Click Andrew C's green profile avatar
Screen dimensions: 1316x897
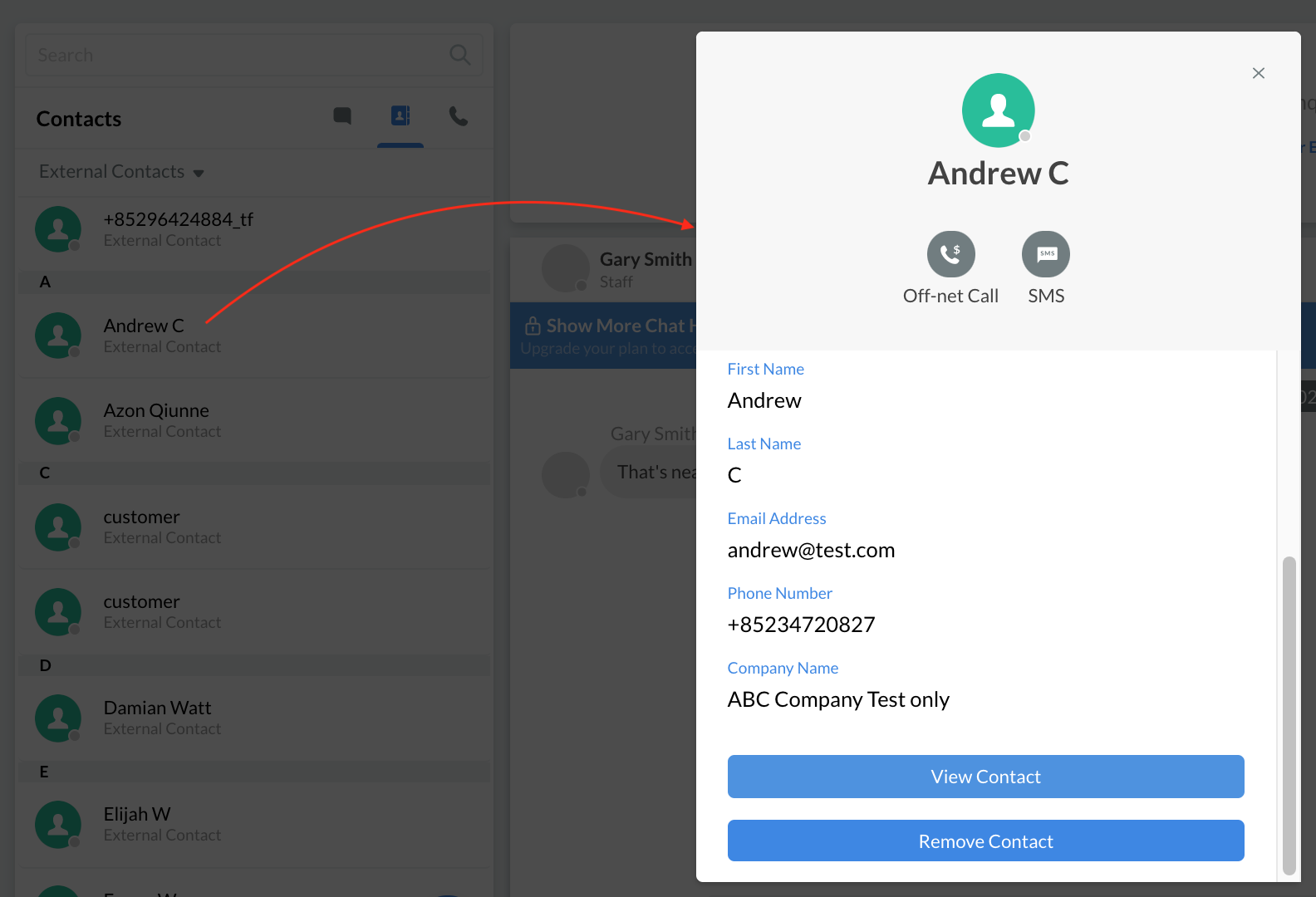pos(998,110)
